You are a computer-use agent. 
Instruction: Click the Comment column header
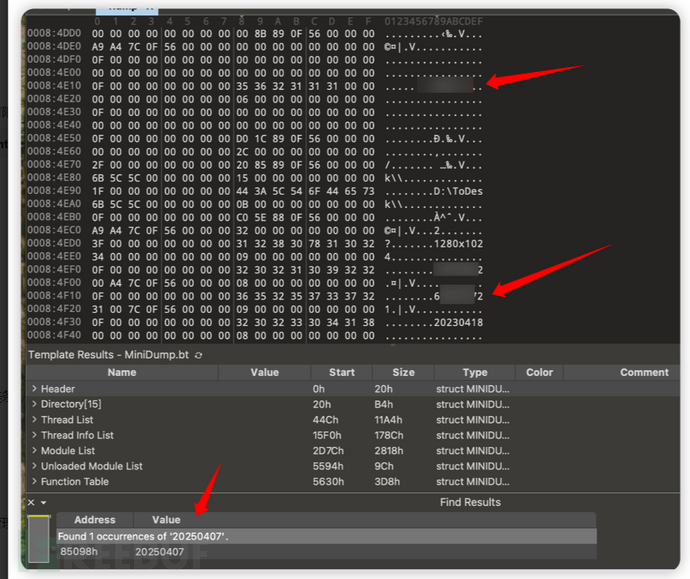click(x=643, y=372)
